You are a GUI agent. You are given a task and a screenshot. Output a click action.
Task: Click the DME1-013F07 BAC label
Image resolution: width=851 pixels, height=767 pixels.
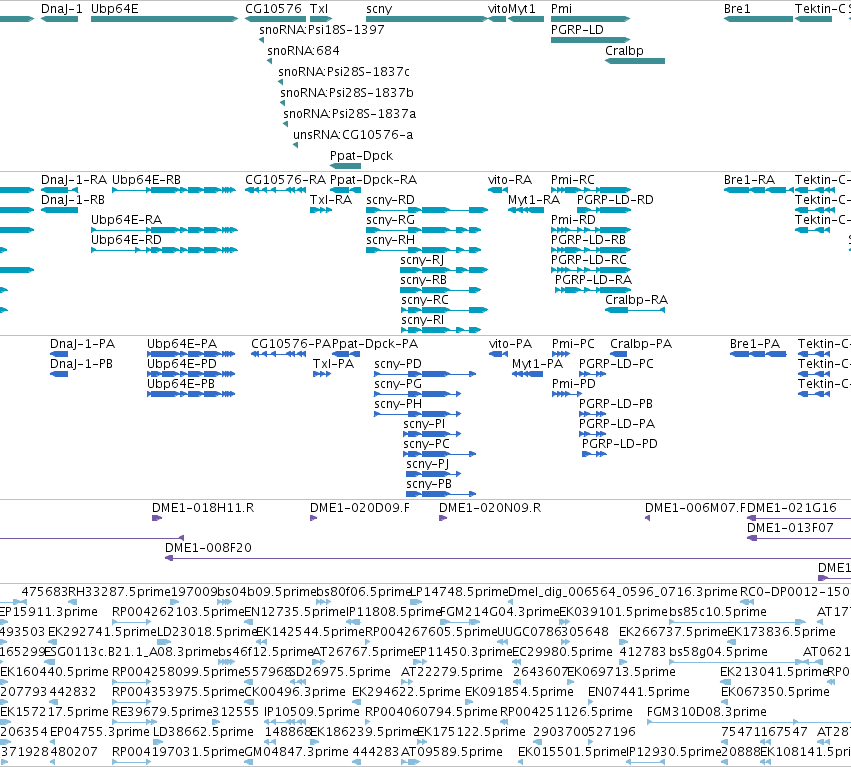click(x=790, y=528)
